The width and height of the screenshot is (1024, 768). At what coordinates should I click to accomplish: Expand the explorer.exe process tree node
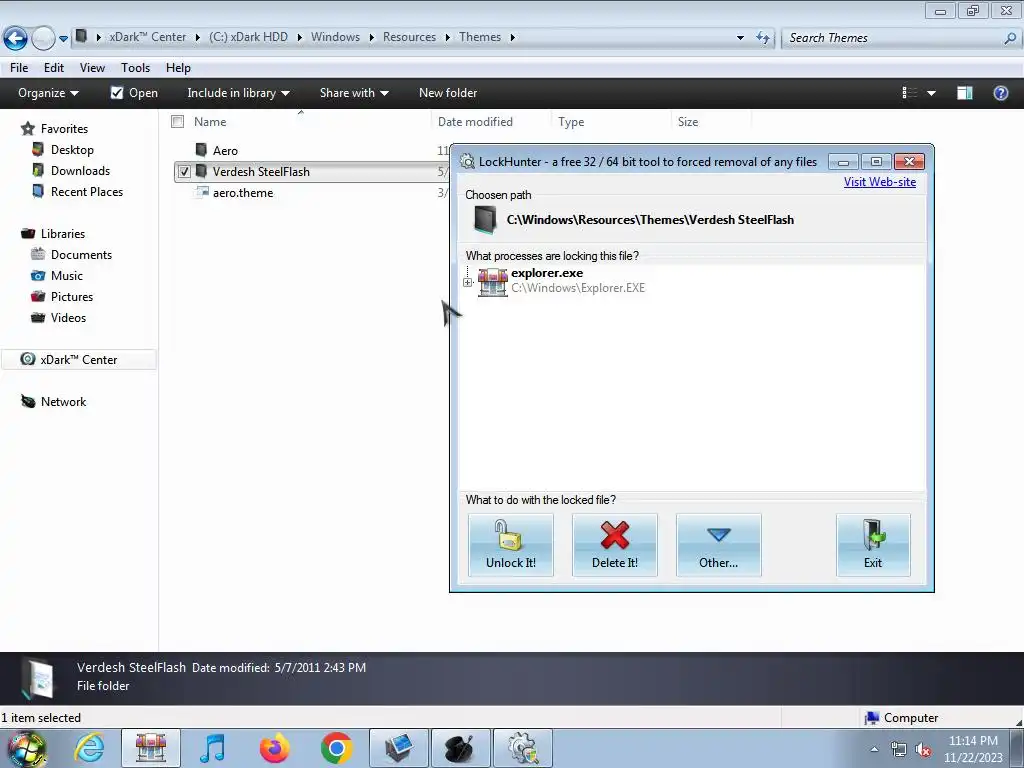tap(468, 283)
